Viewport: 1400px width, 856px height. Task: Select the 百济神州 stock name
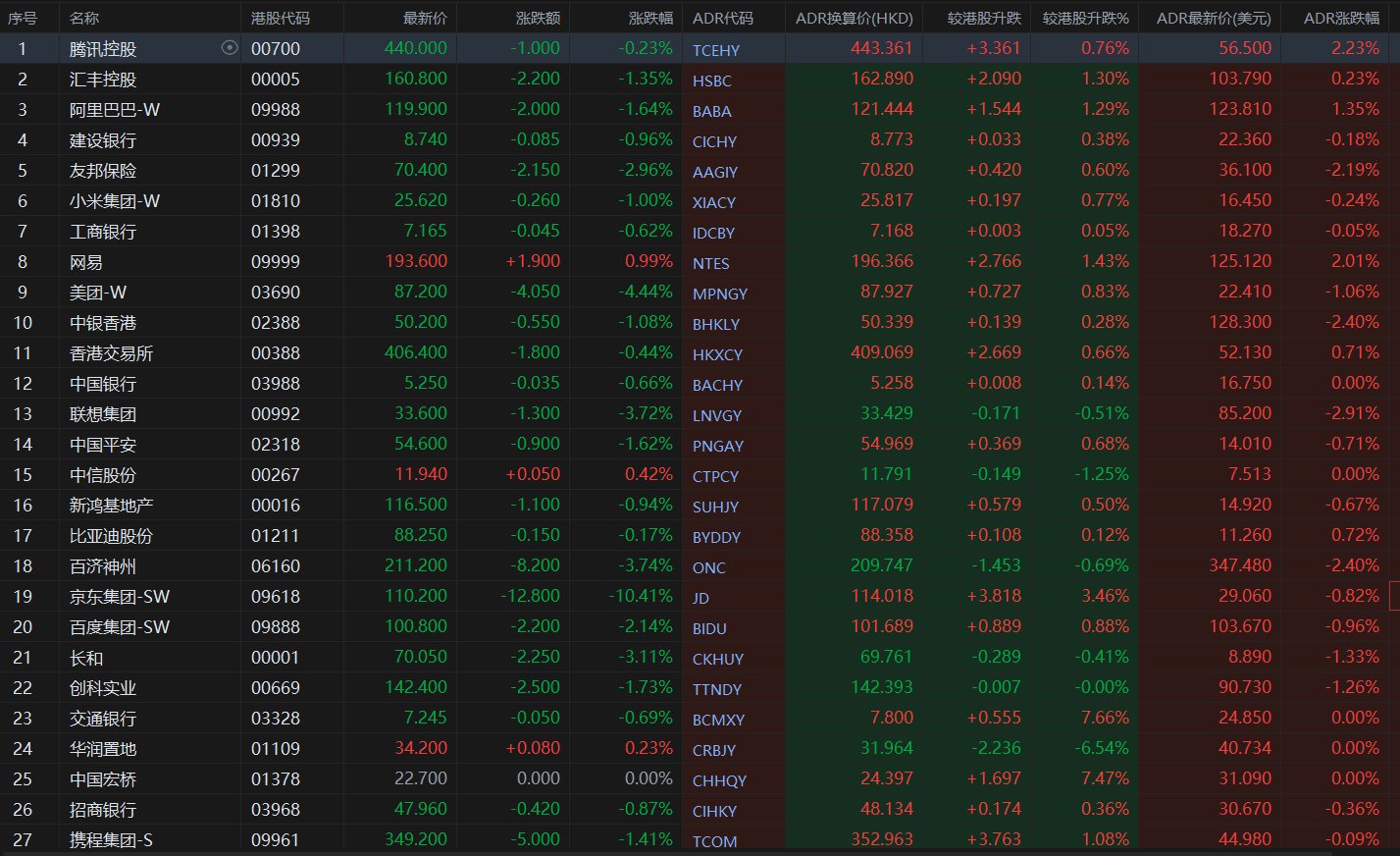pyautogui.click(x=103, y=566)
